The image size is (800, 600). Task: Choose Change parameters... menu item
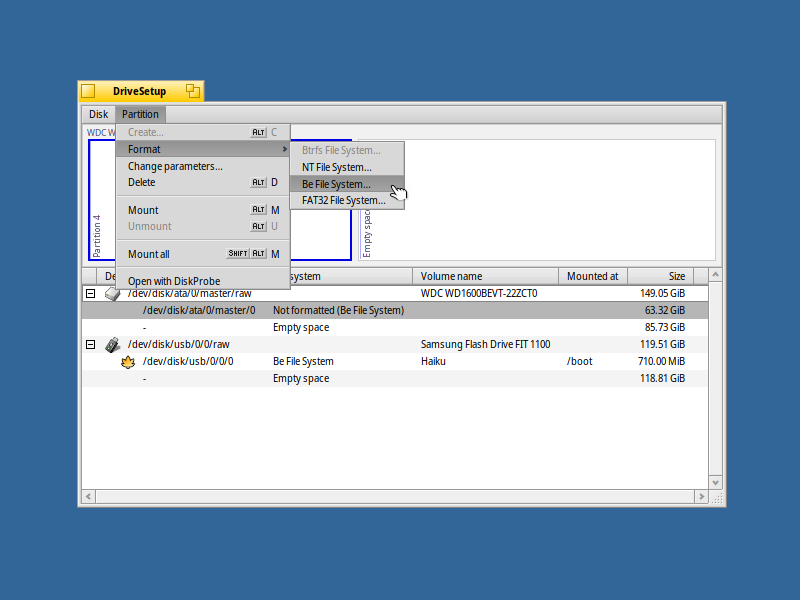pyautogui.click(x=203, y=166)
